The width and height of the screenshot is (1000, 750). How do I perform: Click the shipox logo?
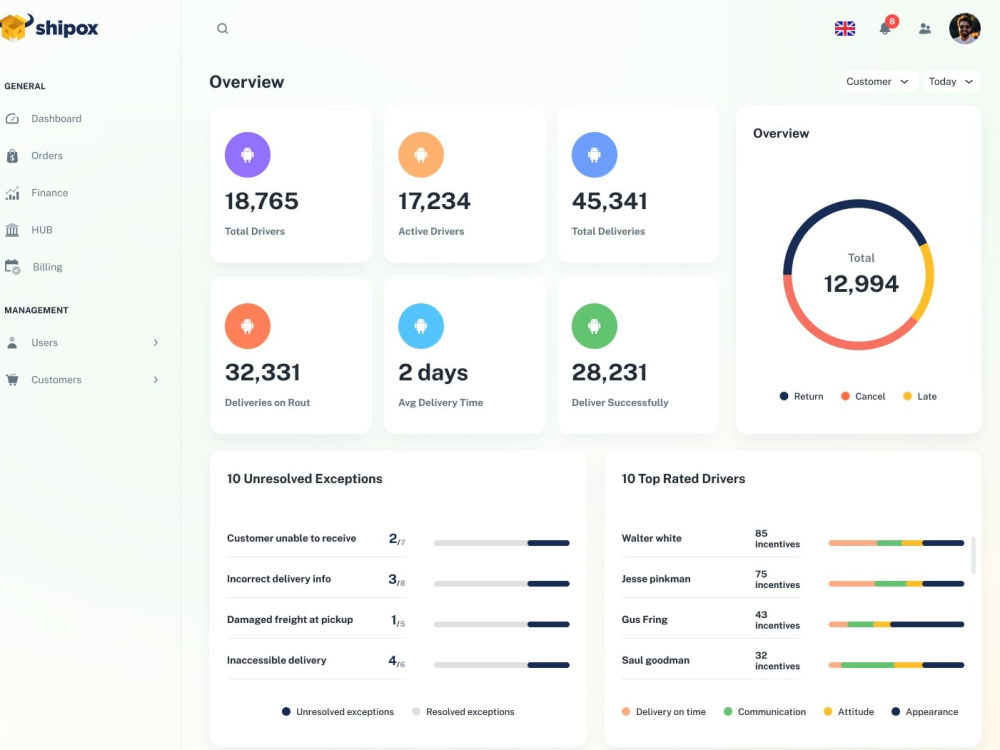[x=49, y=27]
